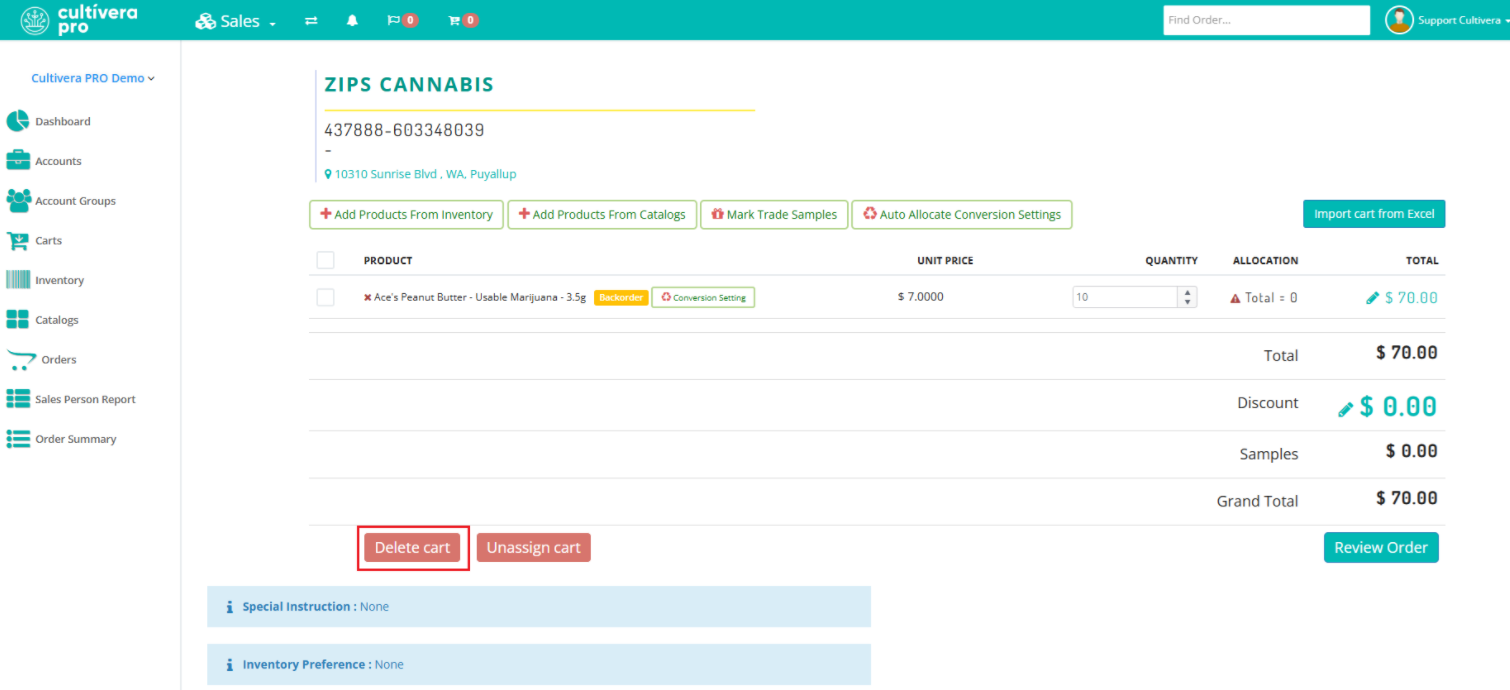Image resolution: width=1510 pixels, height=690 pixels.
Task: Toggle the select-all checkbox in product header
Action: [x=325, y=260]
